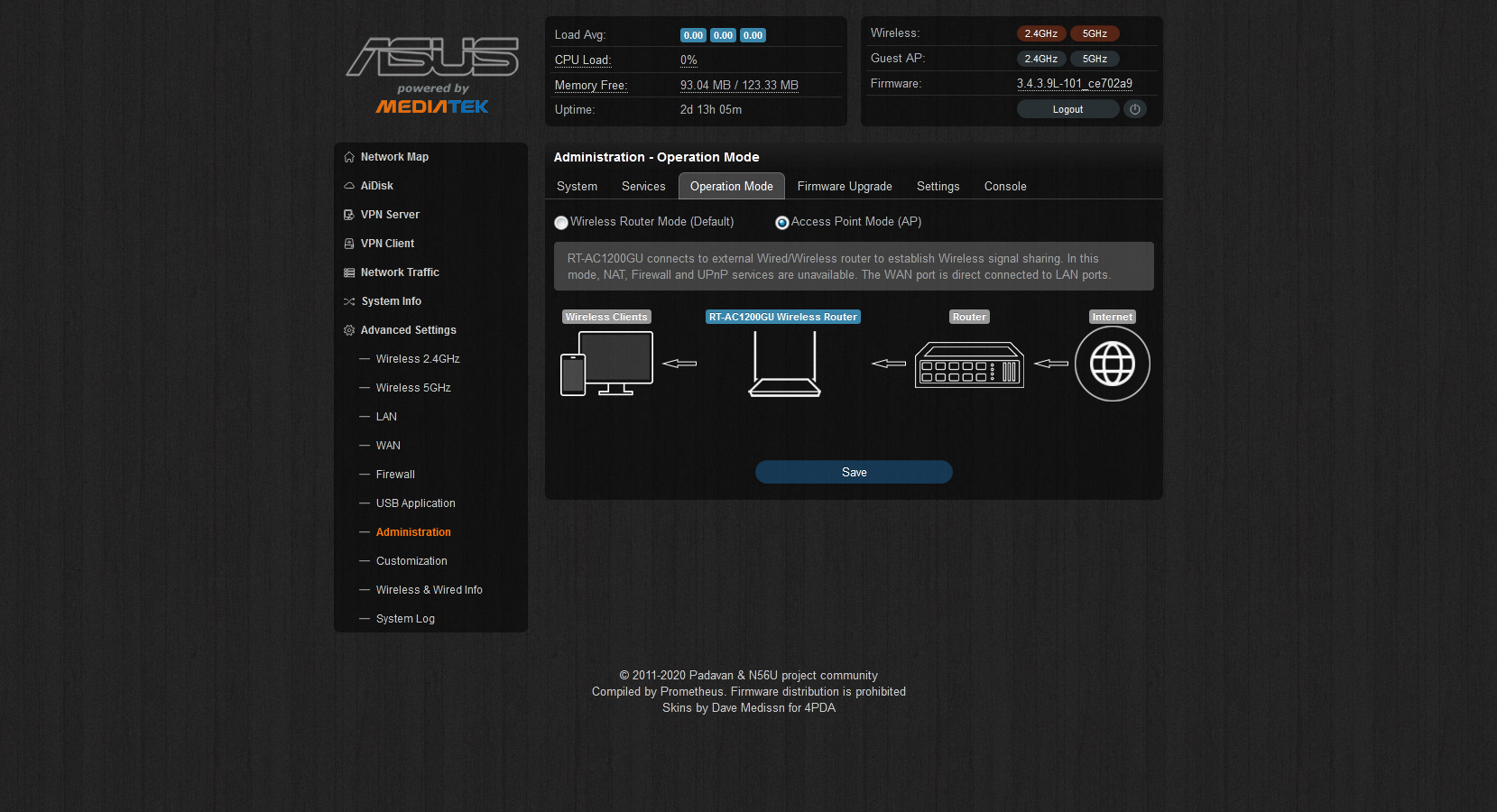The image size is (1497, 812).
Task: Click the wireless clients monitor and phone graphic
Action: click(x=606, y=364)
